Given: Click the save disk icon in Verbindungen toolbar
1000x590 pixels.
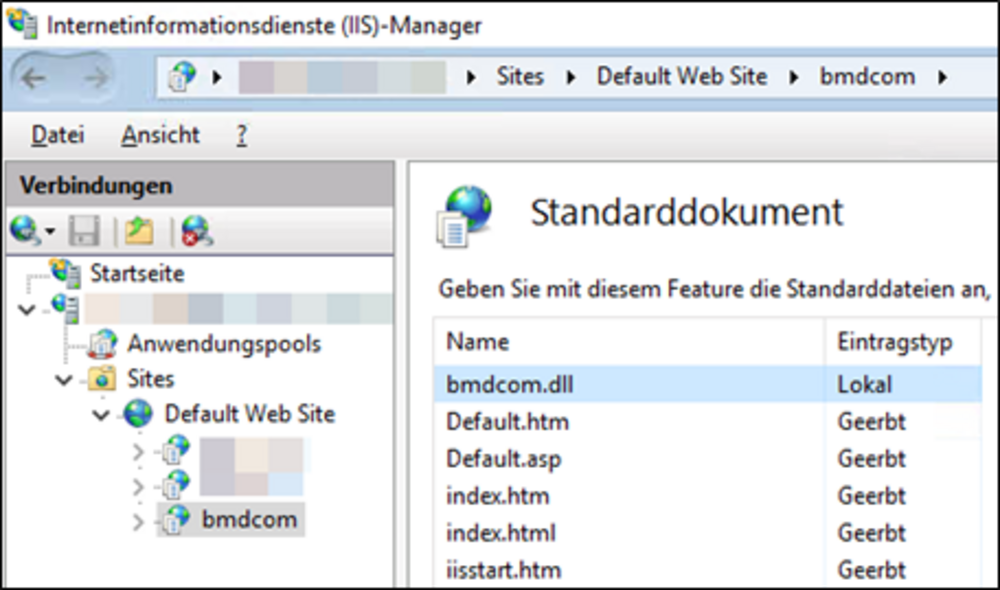Looking at the screenshot, I should [x=83, y=232].
